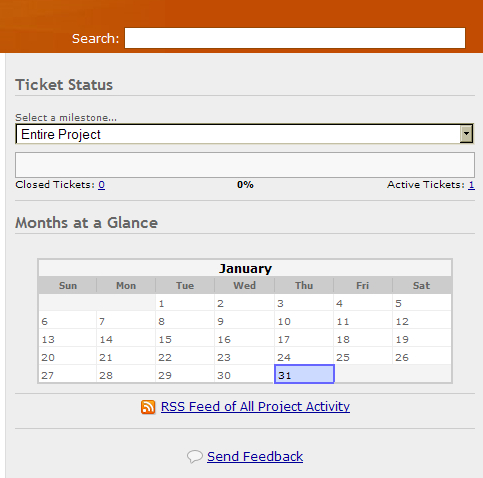Click the January month header

point(245,268)
